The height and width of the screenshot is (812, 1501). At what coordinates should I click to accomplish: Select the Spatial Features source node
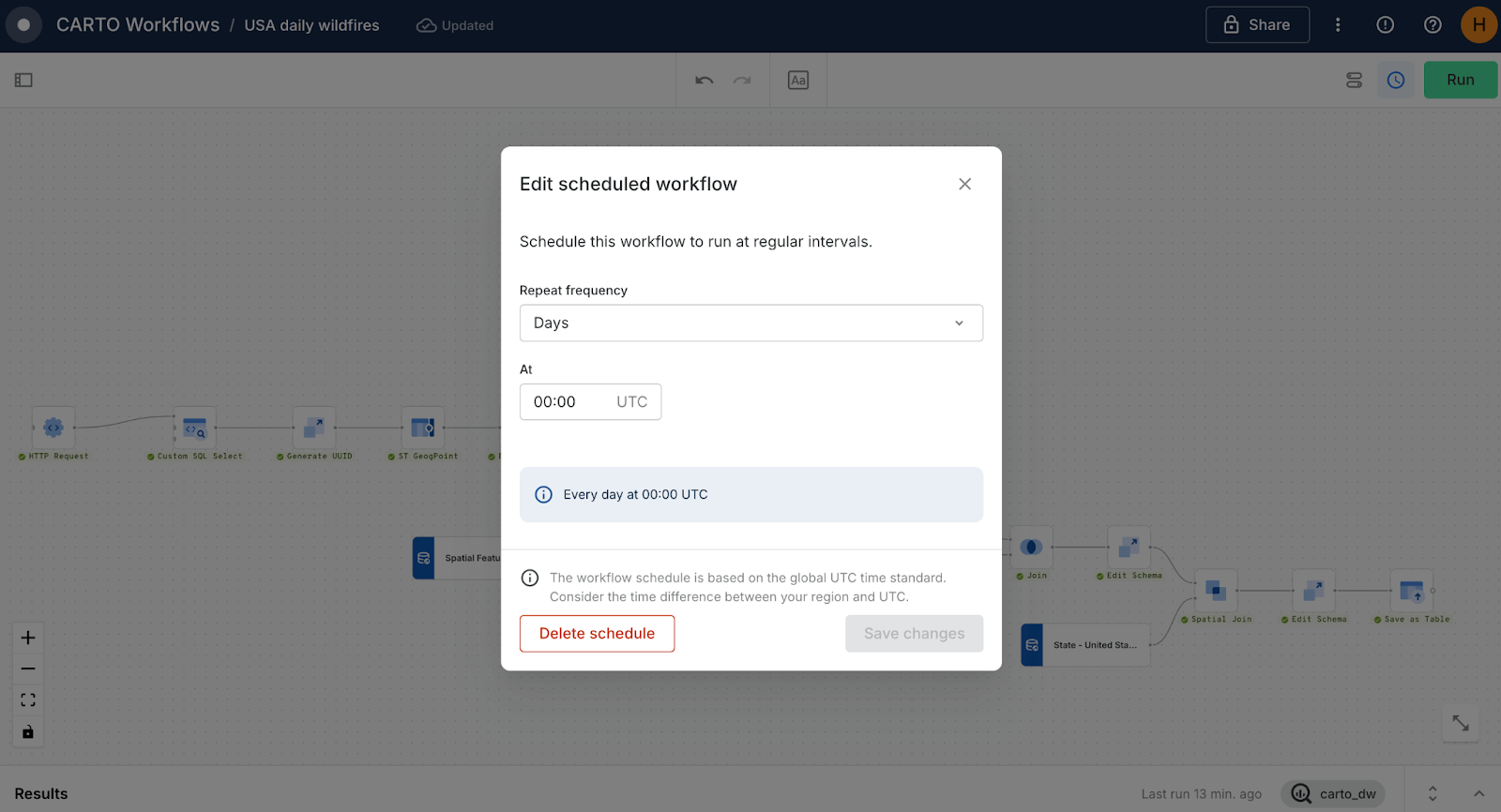click(457, 558)
